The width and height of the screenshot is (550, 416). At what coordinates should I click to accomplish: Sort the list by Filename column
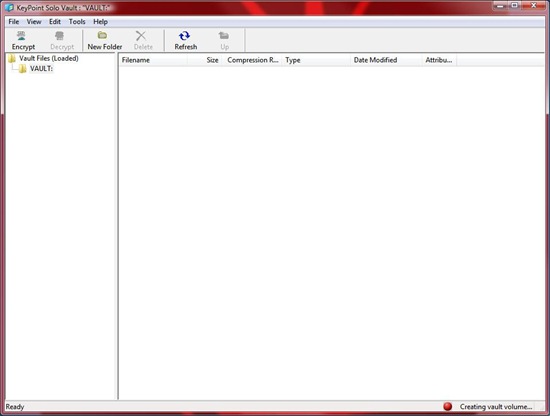[153, 60]
